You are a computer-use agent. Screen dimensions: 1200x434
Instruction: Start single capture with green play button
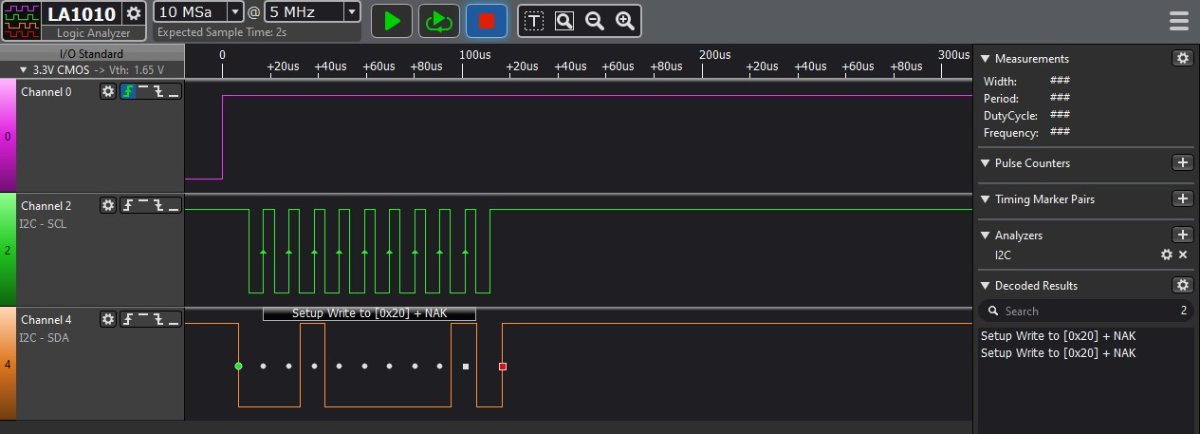pyautogui.click(x=392, y=20)
